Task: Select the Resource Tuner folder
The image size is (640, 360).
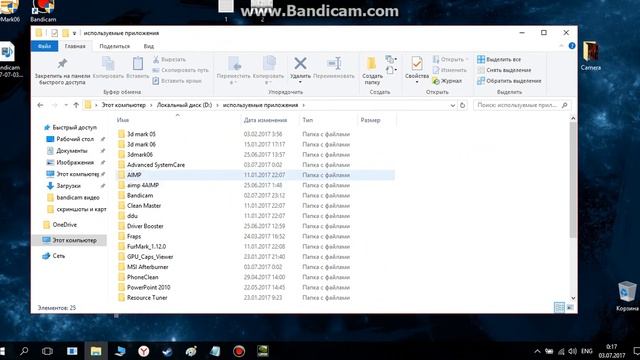Action: click(x=147, y=298)
